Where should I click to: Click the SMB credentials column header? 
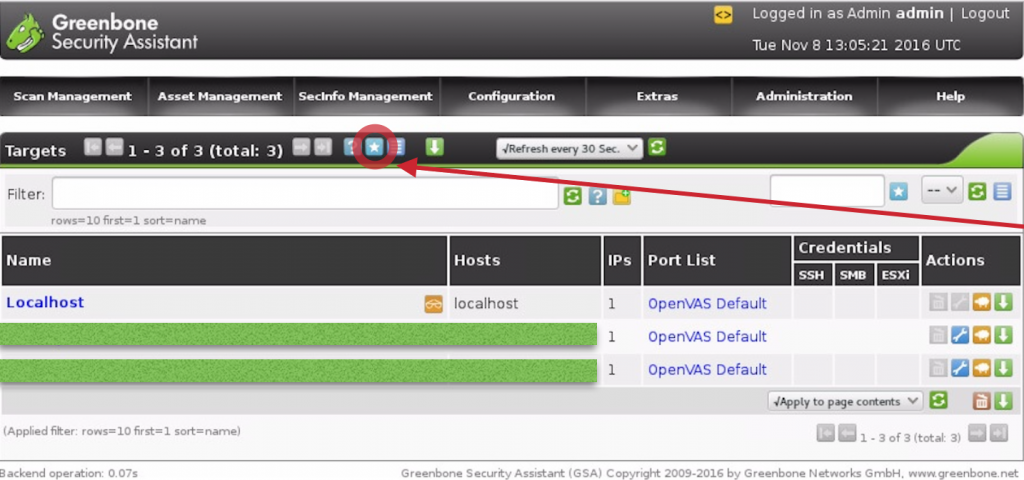853,275
